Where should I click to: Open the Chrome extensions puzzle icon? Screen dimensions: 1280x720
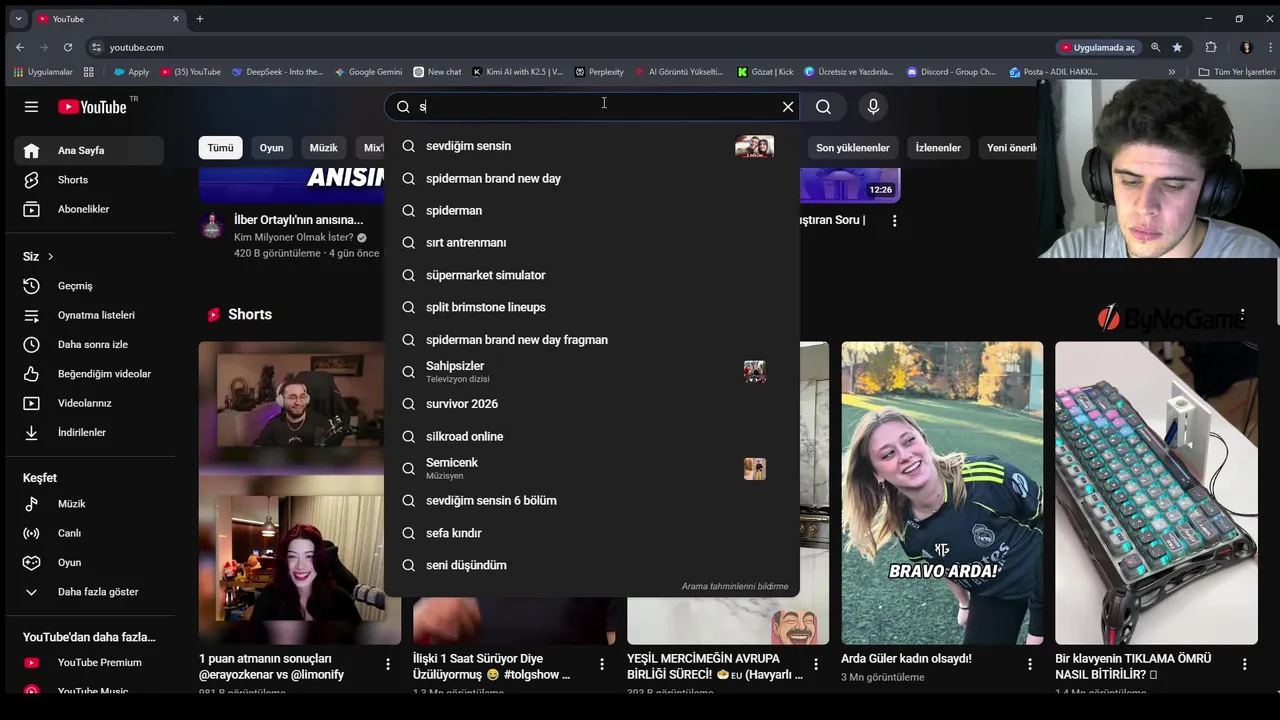coord(1211,47)
